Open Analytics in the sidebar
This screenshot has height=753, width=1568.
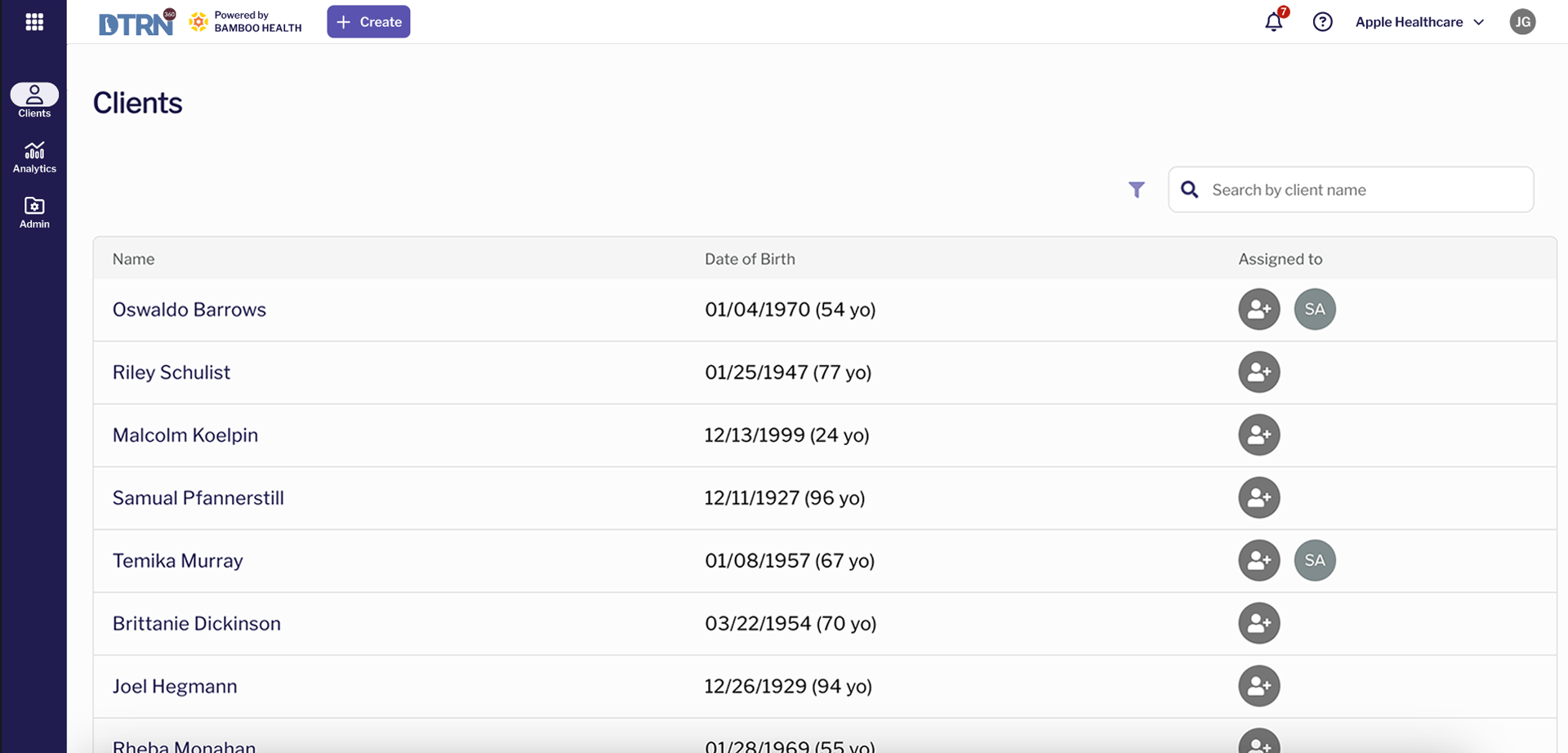pyautogui.click(x=34, y=158)
